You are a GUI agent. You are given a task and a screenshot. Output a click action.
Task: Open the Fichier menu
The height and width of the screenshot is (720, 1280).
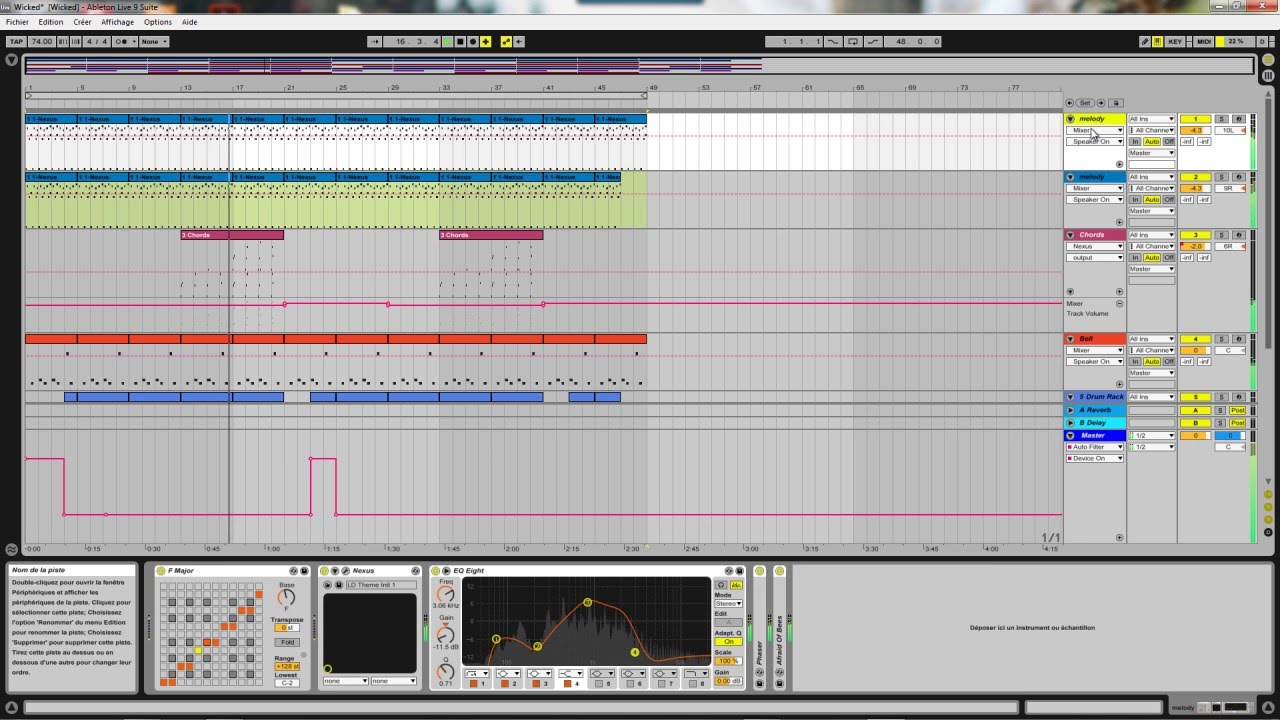click(x=17, y=22)
